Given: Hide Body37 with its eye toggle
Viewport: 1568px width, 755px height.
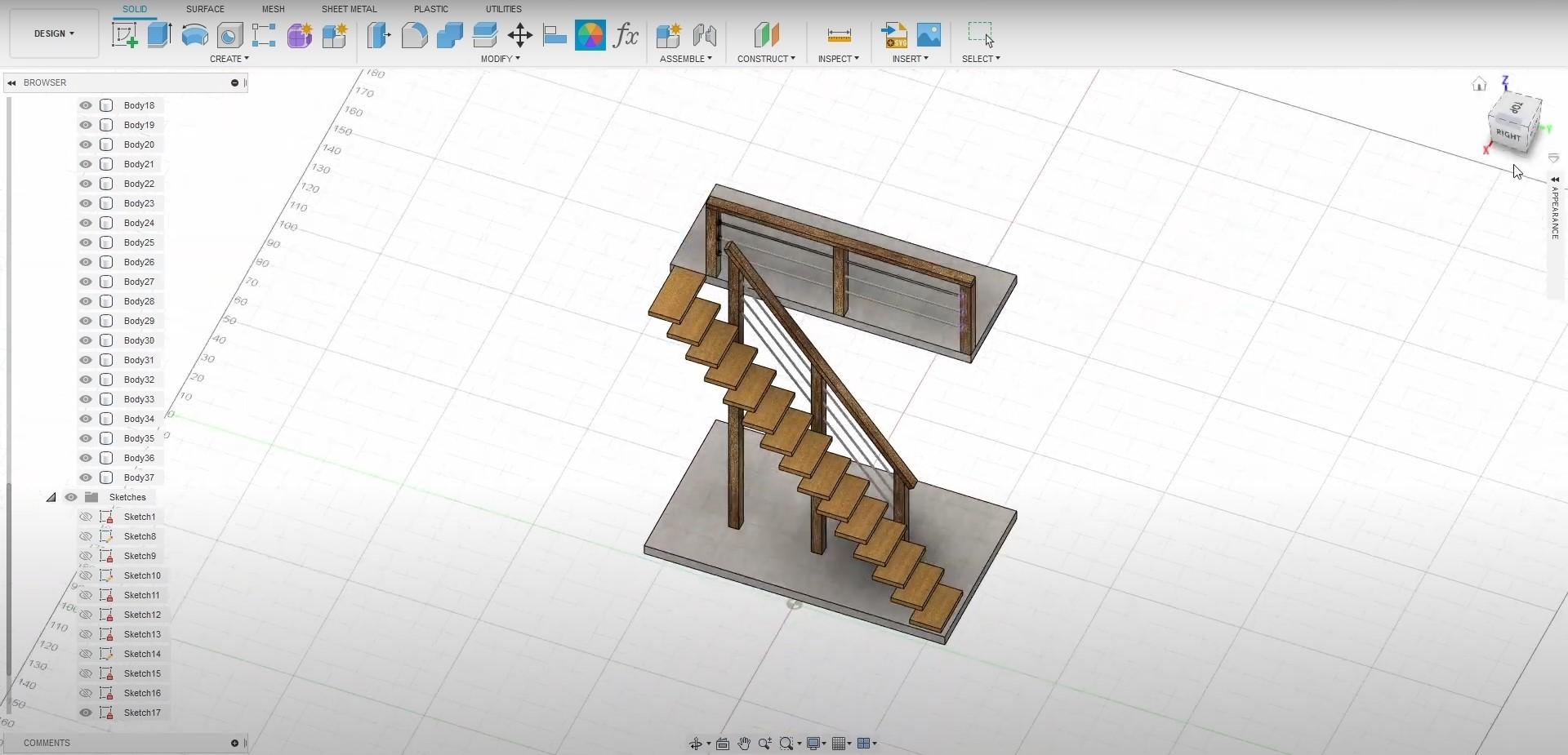Looking at the screenshot, I should point(86,477).
